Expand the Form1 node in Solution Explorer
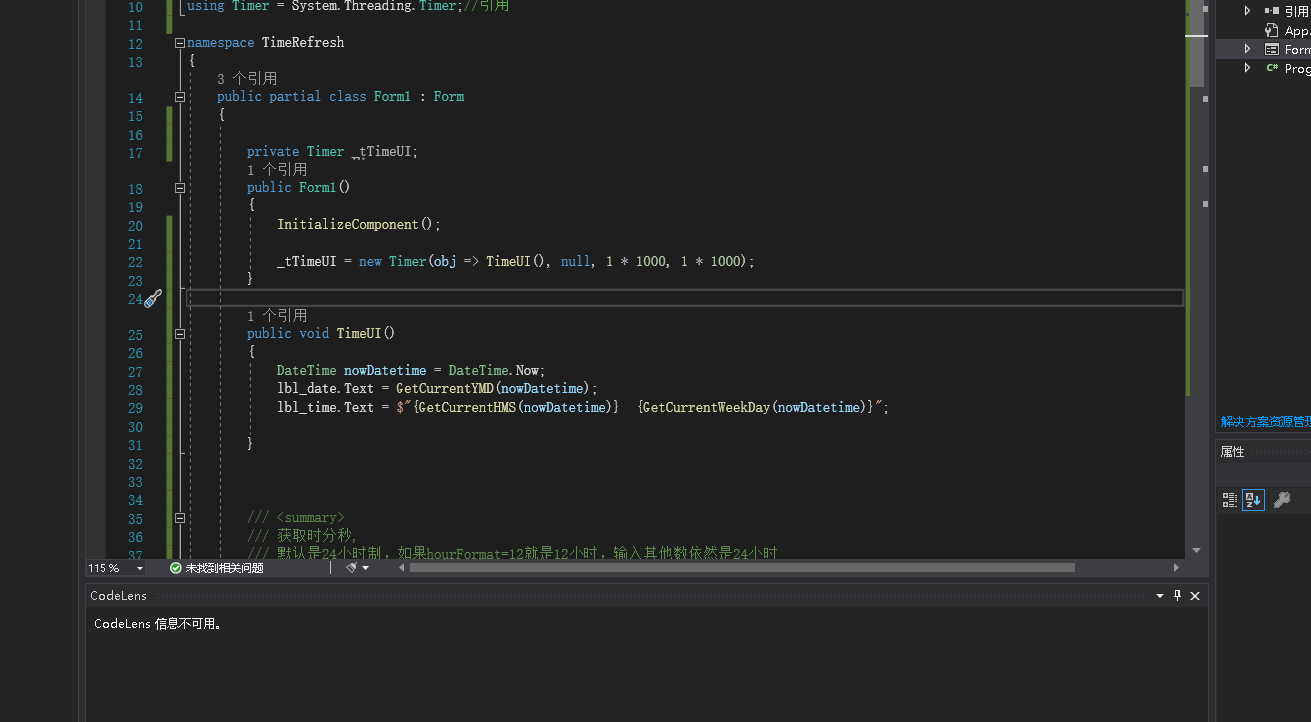This screenshot has width=1311, height=722. [x=1247, y=49]
